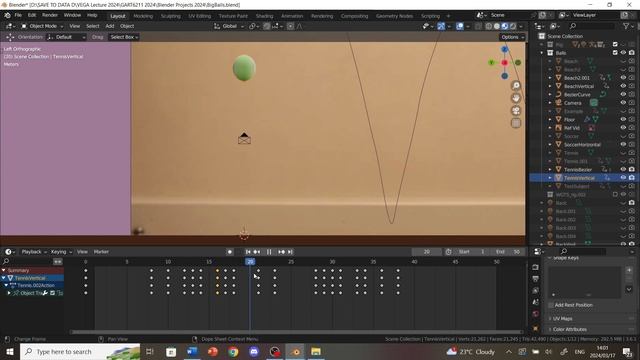Toggle proportional editing icon
Viewport: 640px width, 360px height.
tap(290, 26)
